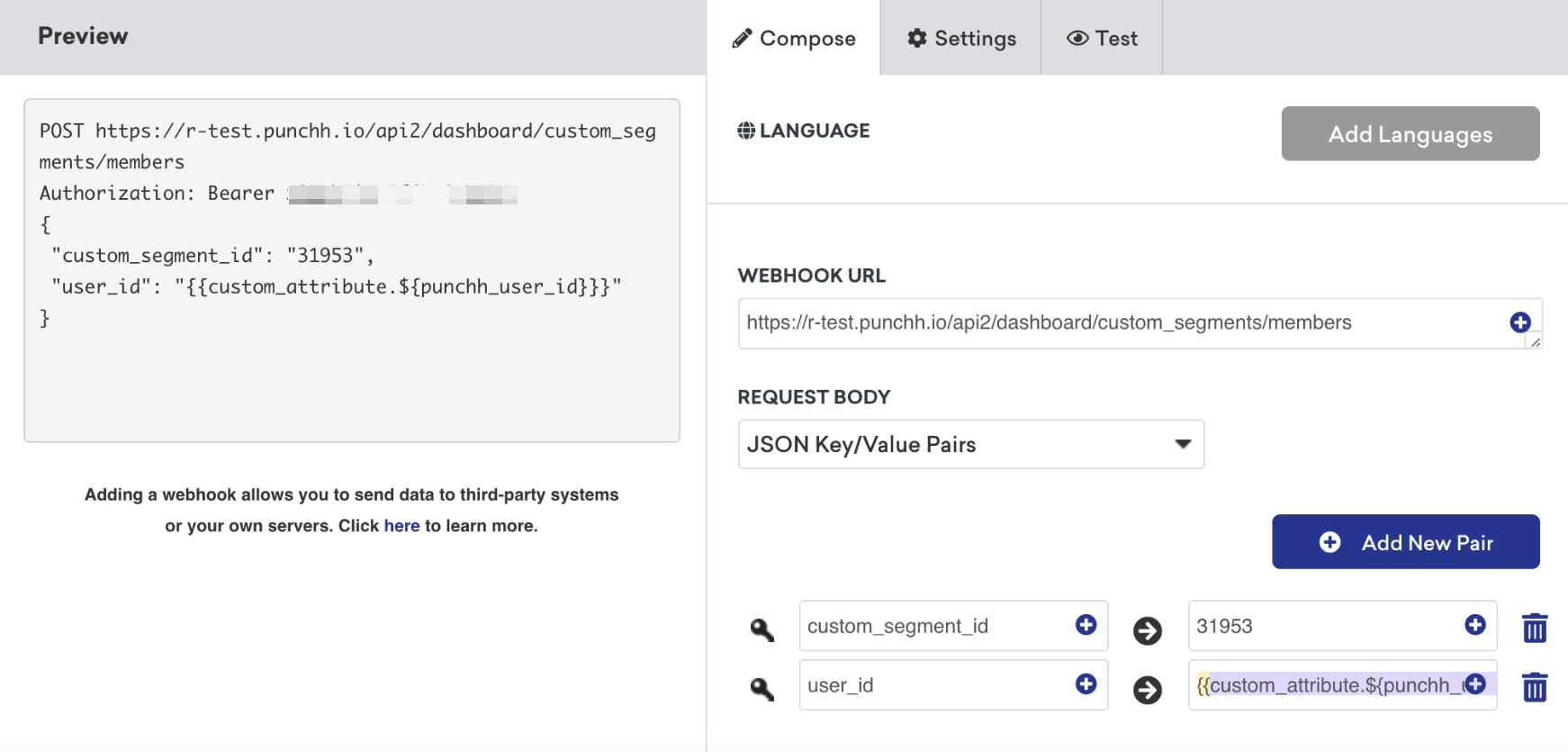Click plus icon in user_id key field

1086,684
